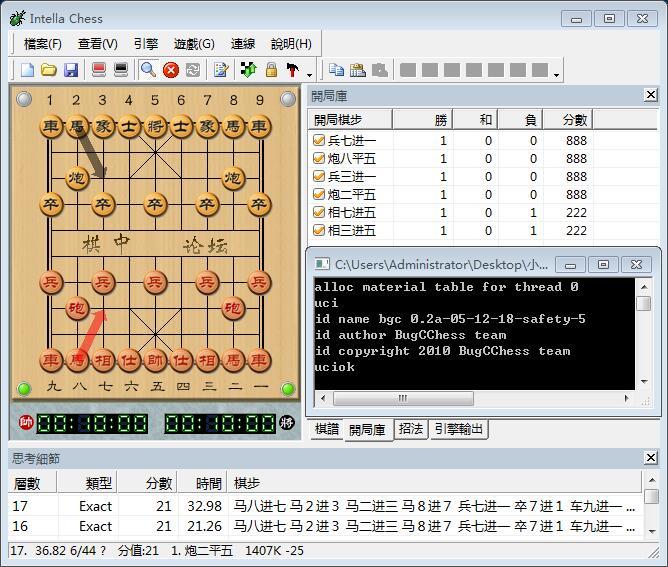Click the gray ball at the board's top-right corner
The height and width of the screenshot is (567, 668).
[x=288, y=99]
